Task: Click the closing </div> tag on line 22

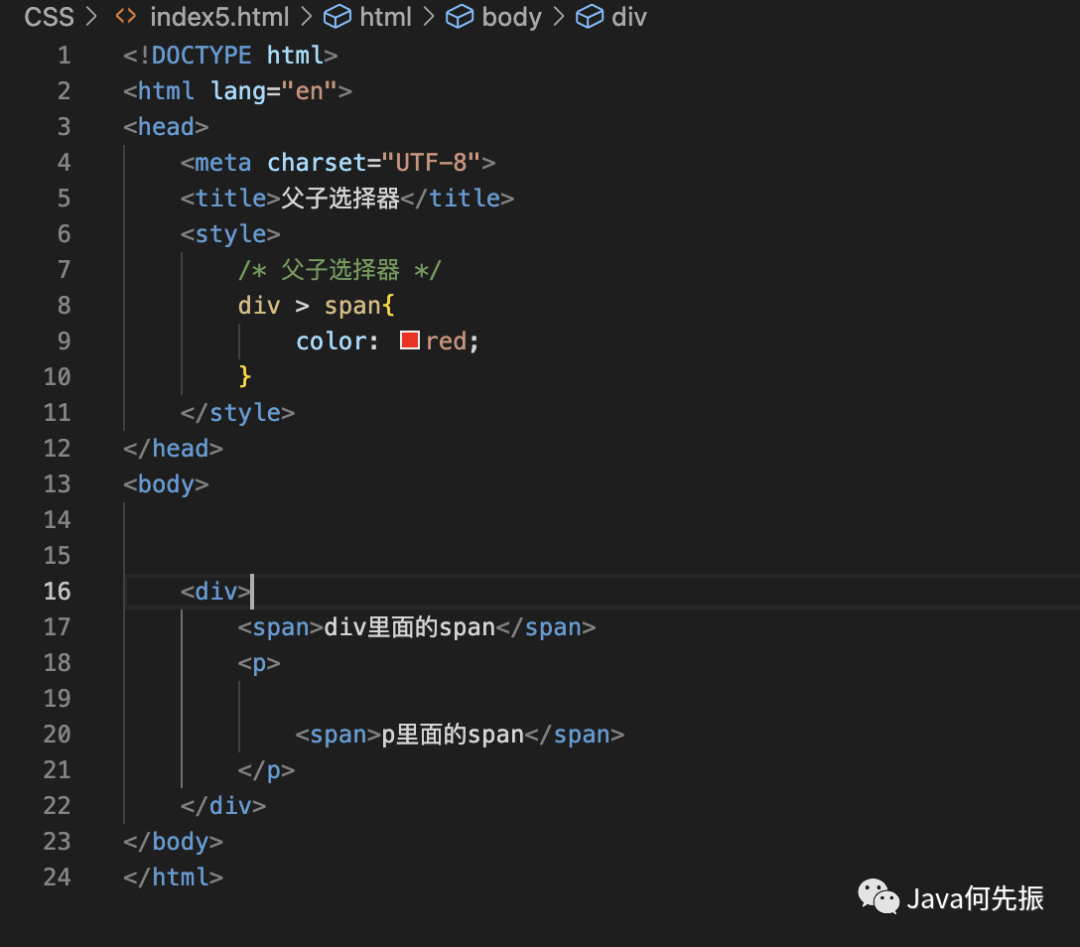Action: (223, 806)
